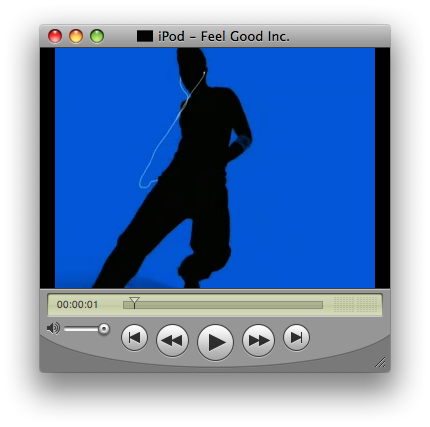Skip to the end of the movie
The width and height of the screenshot is (430, 427).
click(x=296, y=337)
